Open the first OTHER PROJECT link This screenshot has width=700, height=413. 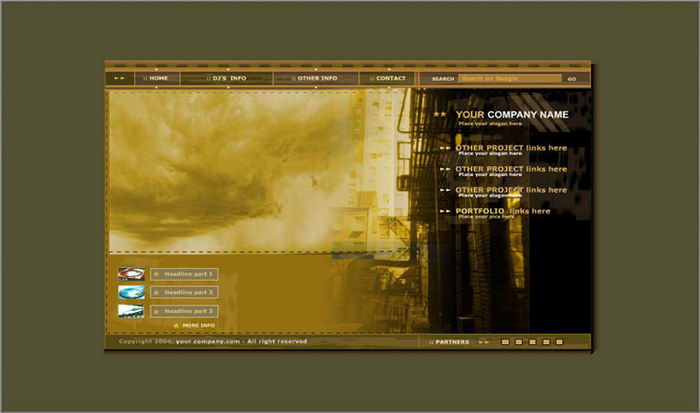(510, 148)
